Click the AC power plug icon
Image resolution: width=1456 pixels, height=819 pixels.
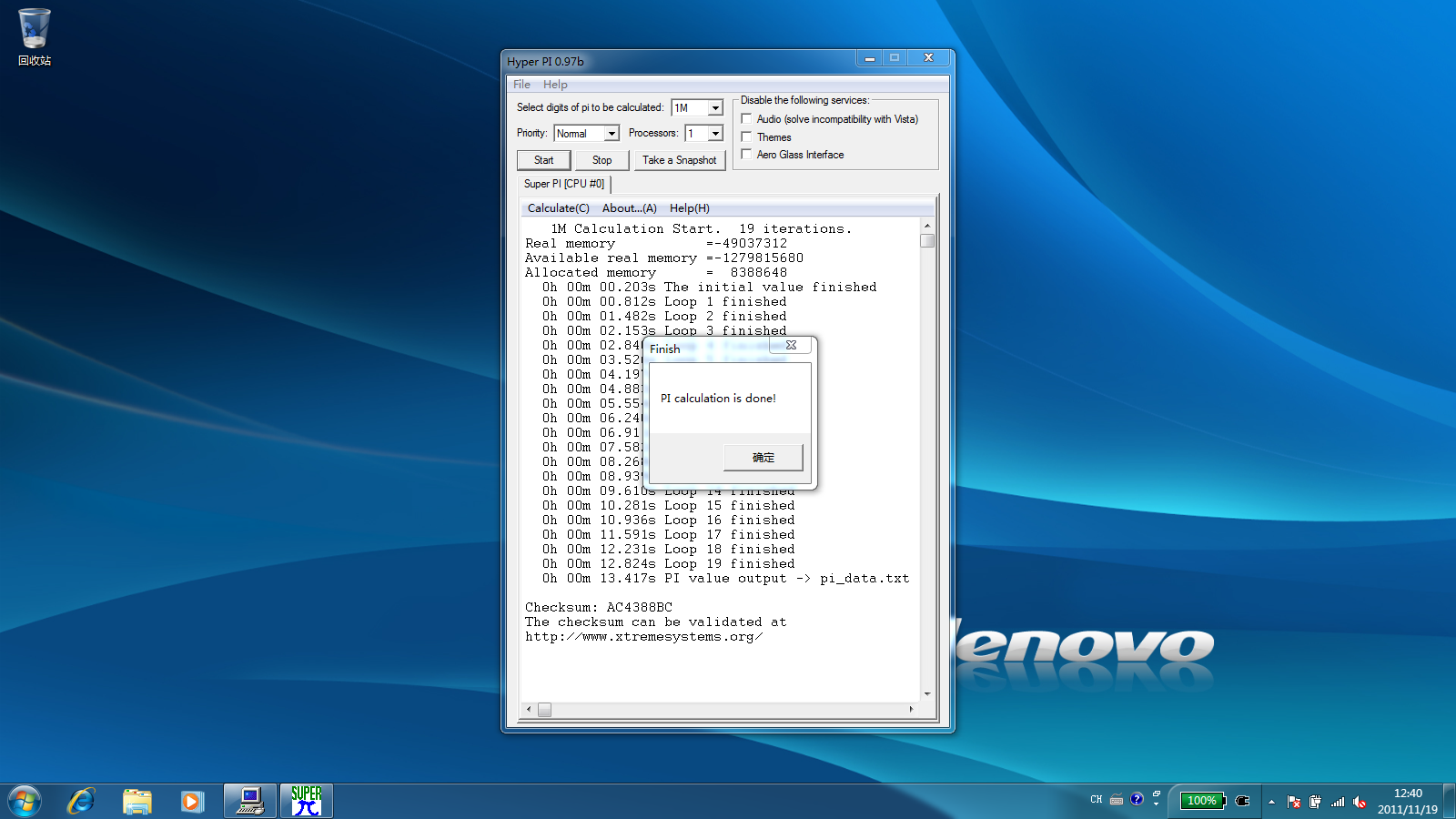tap(1242, 801)
